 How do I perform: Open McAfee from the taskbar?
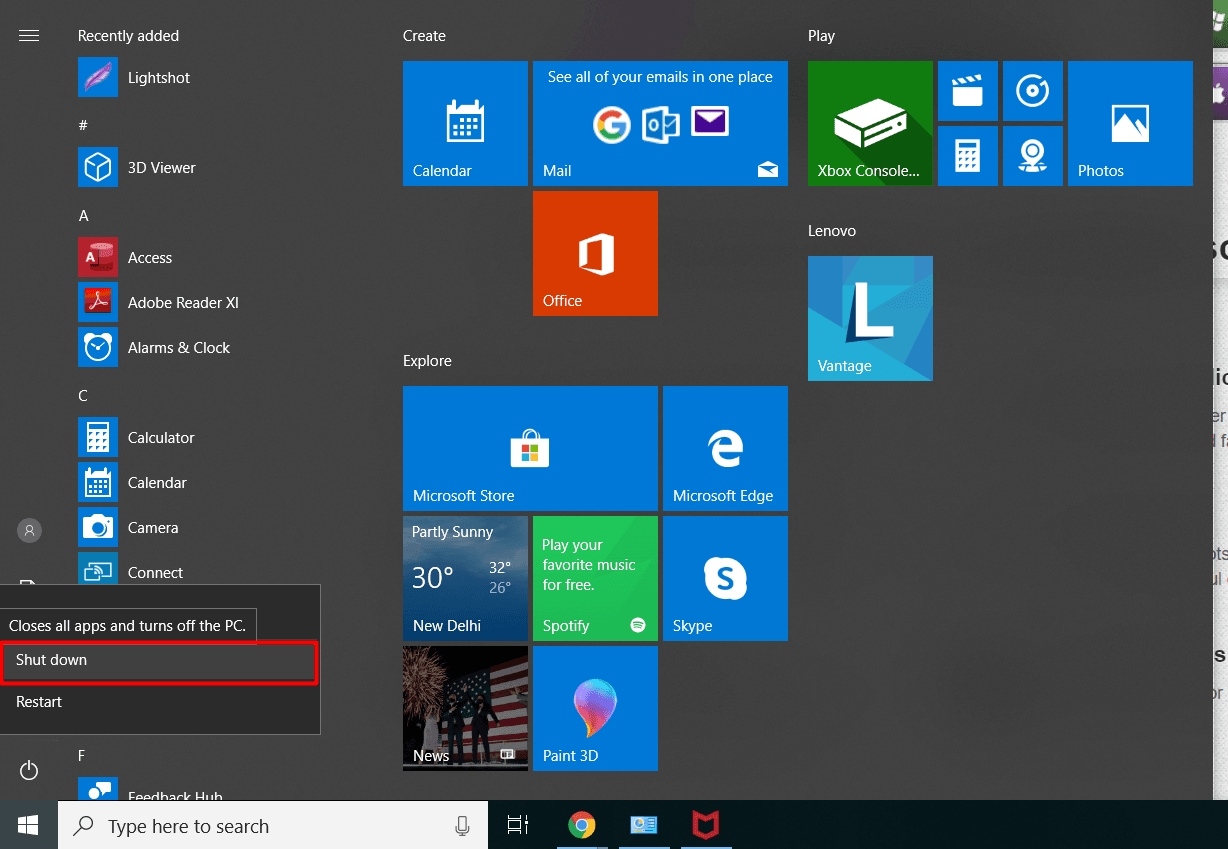click(x=705, y=825)
